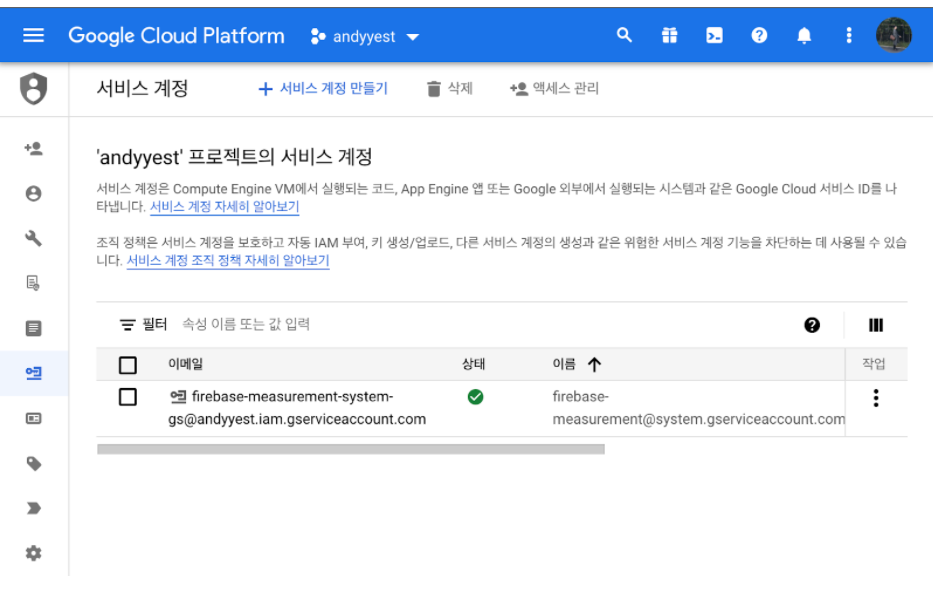The image size is (952, 596).
Task: Open the hamburger navigation menu
Action: (x=33, y=36)
